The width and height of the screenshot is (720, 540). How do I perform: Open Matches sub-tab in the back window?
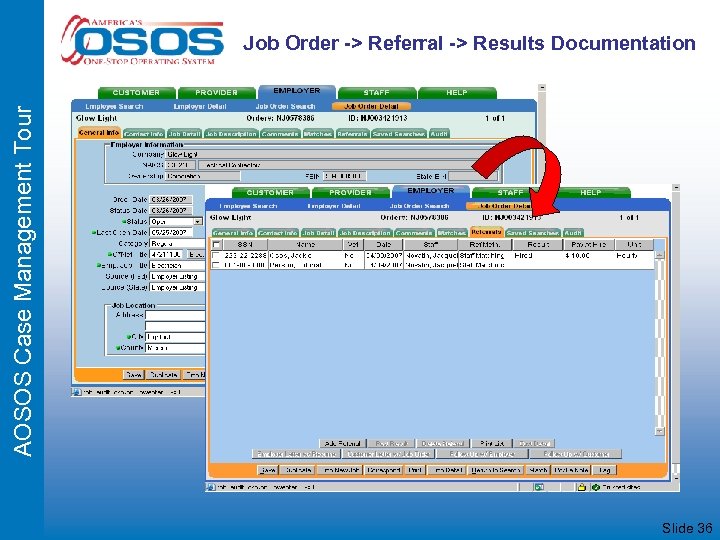(317, 134)
